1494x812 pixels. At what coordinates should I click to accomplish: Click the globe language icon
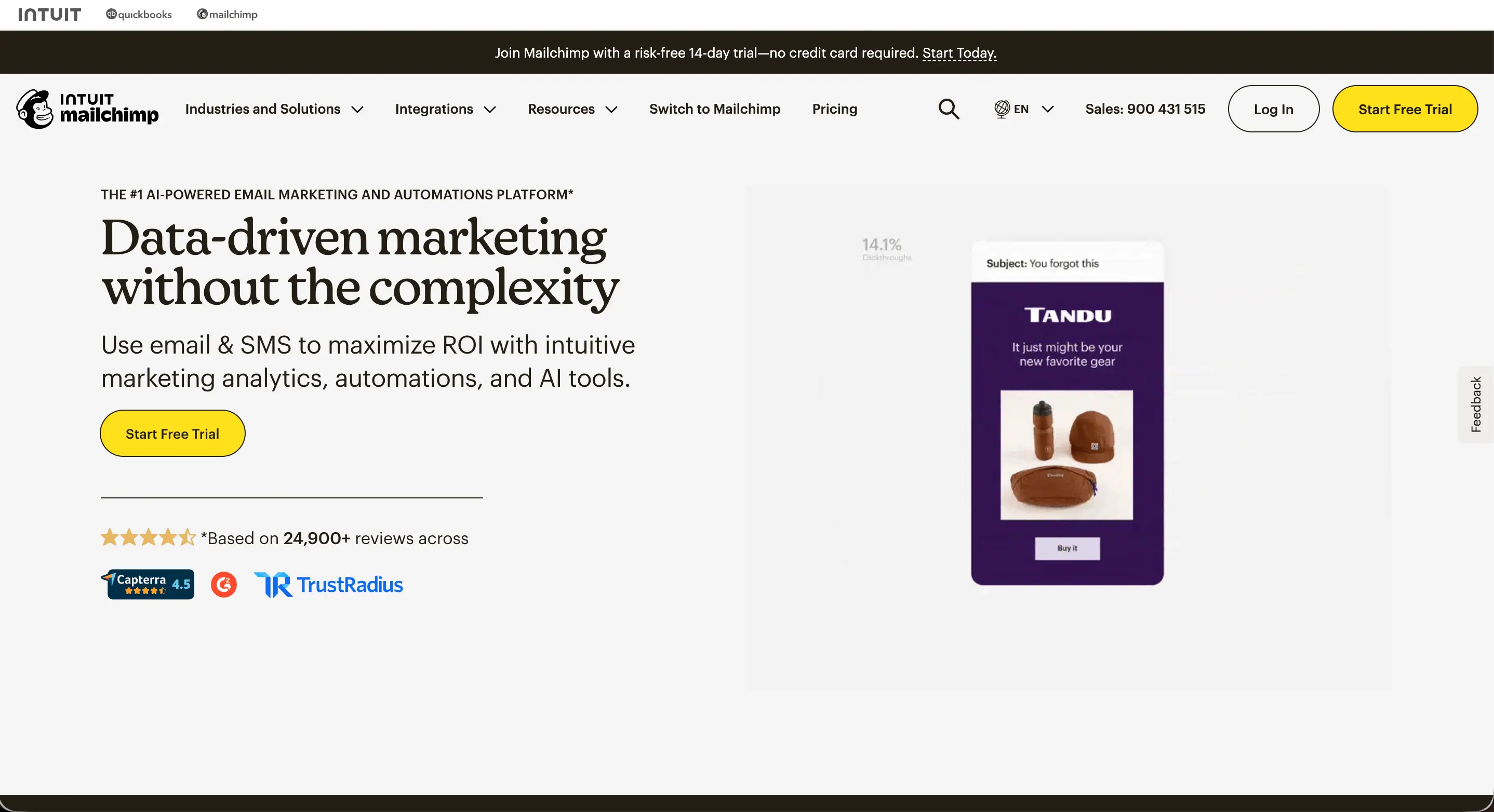click(1002, 109)
